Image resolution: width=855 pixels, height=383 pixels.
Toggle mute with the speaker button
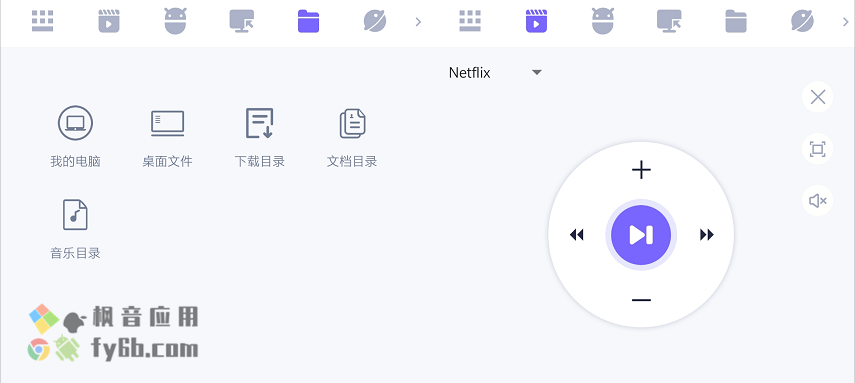pos(817,201)
